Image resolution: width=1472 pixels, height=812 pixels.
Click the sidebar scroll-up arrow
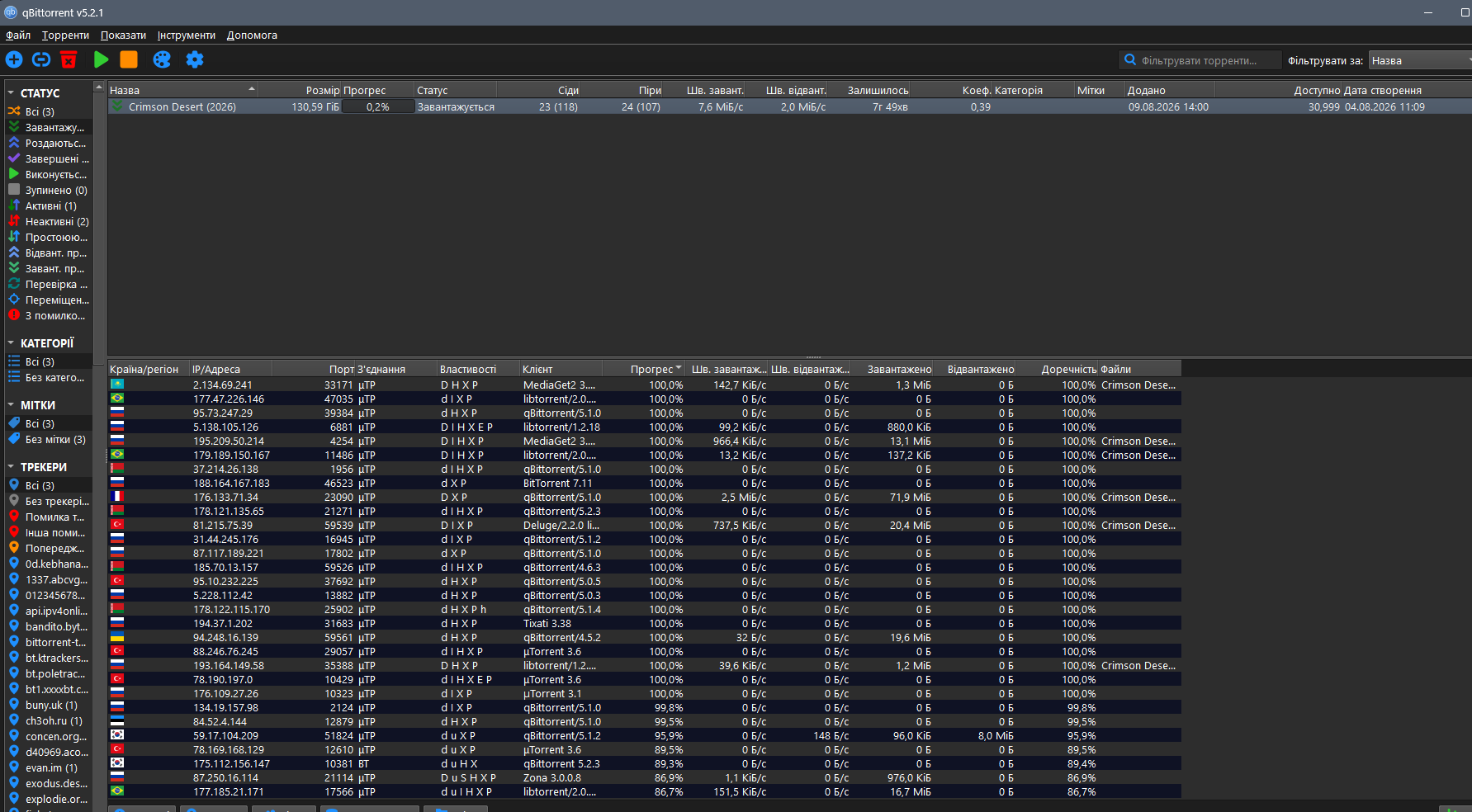99,87
